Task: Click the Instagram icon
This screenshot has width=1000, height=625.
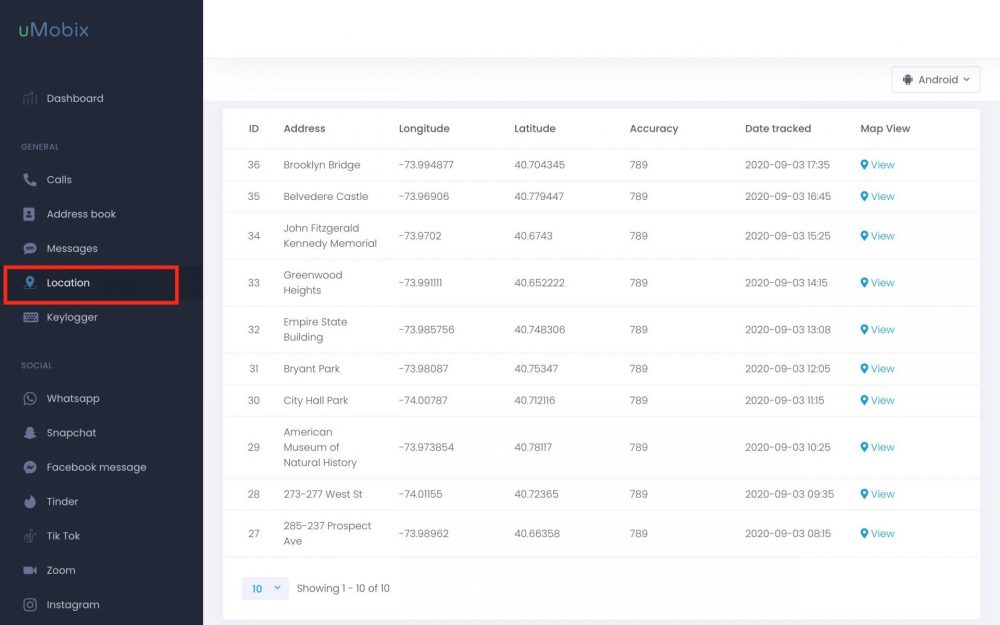Action: coord(30,605)
